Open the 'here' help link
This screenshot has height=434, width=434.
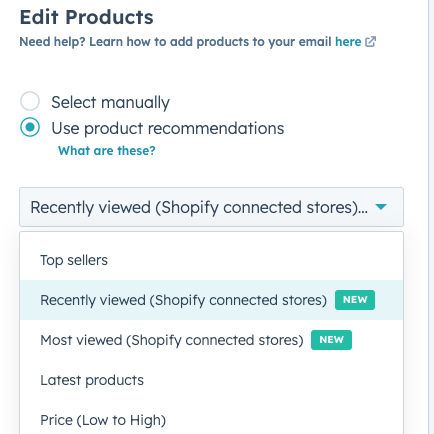tap(348, 42)
